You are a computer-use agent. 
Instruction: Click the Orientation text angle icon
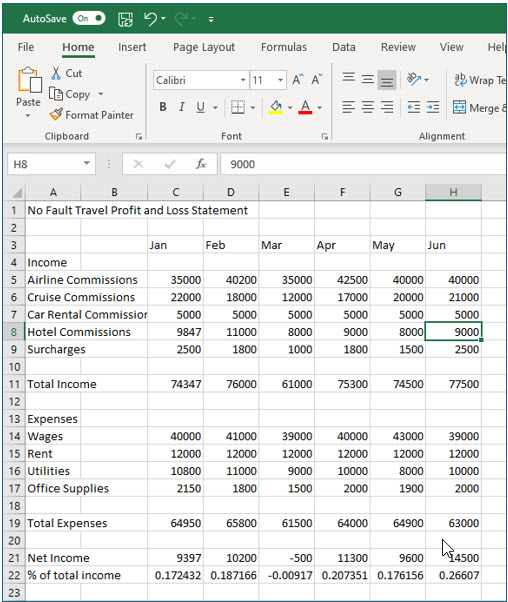tap(414, 79)
